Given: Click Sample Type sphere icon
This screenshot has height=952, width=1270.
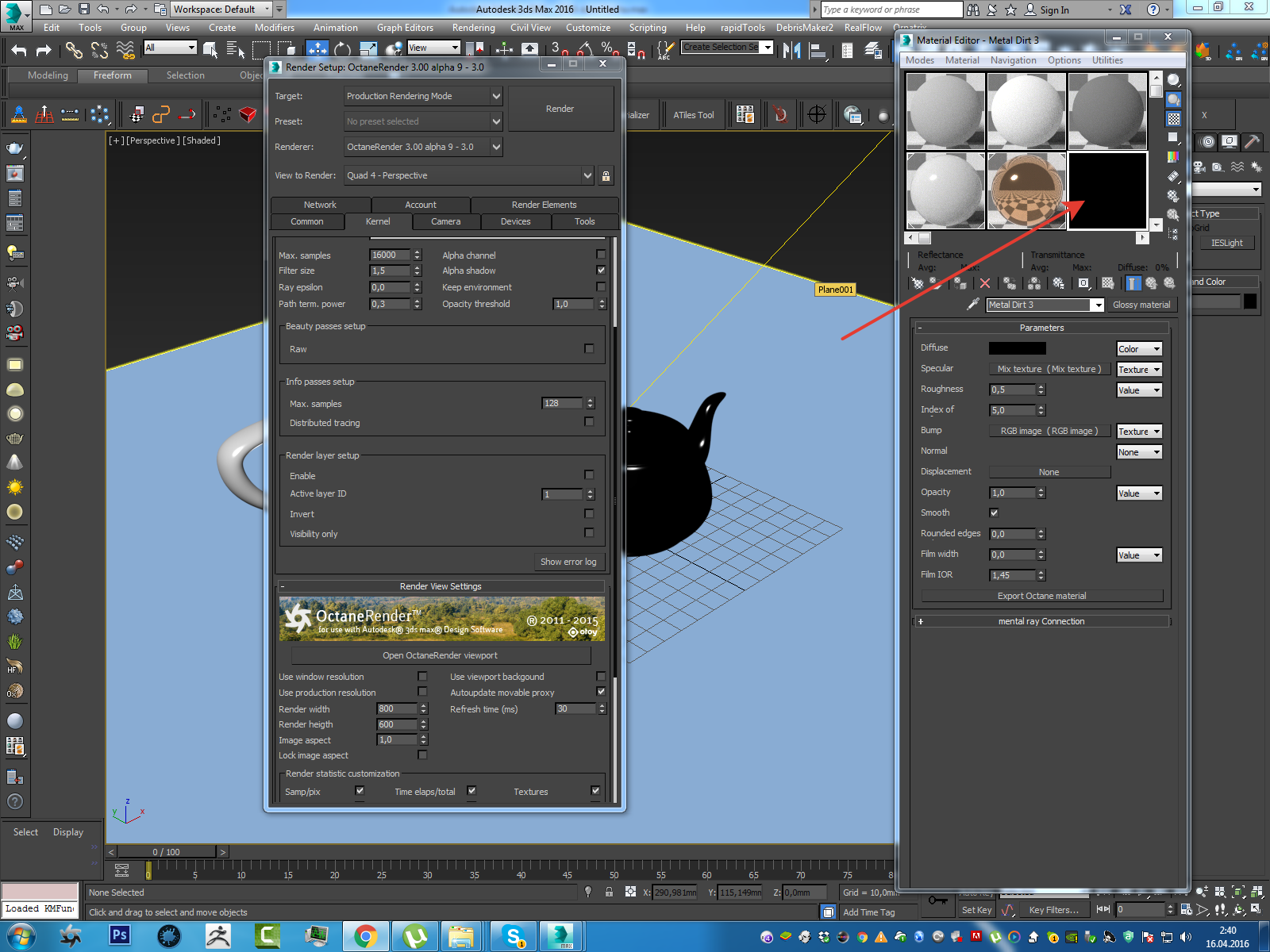Looking at the screenshot, I should [x=1173, y=81].
